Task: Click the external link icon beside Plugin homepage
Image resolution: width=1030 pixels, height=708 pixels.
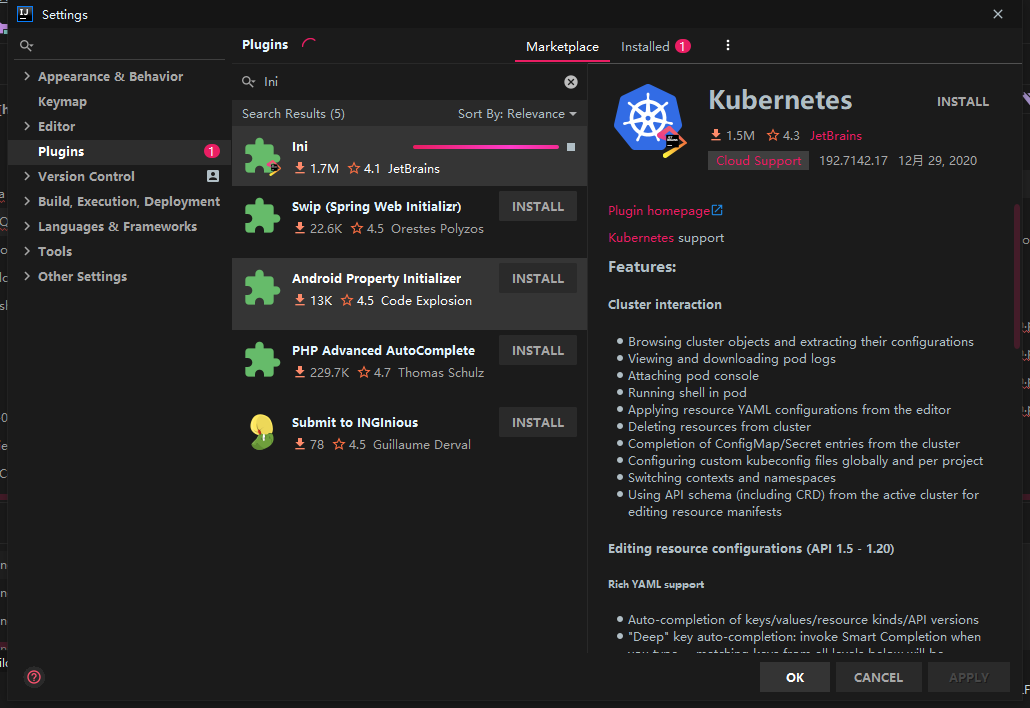Action: pyautogui.click(x=717, y=210)
